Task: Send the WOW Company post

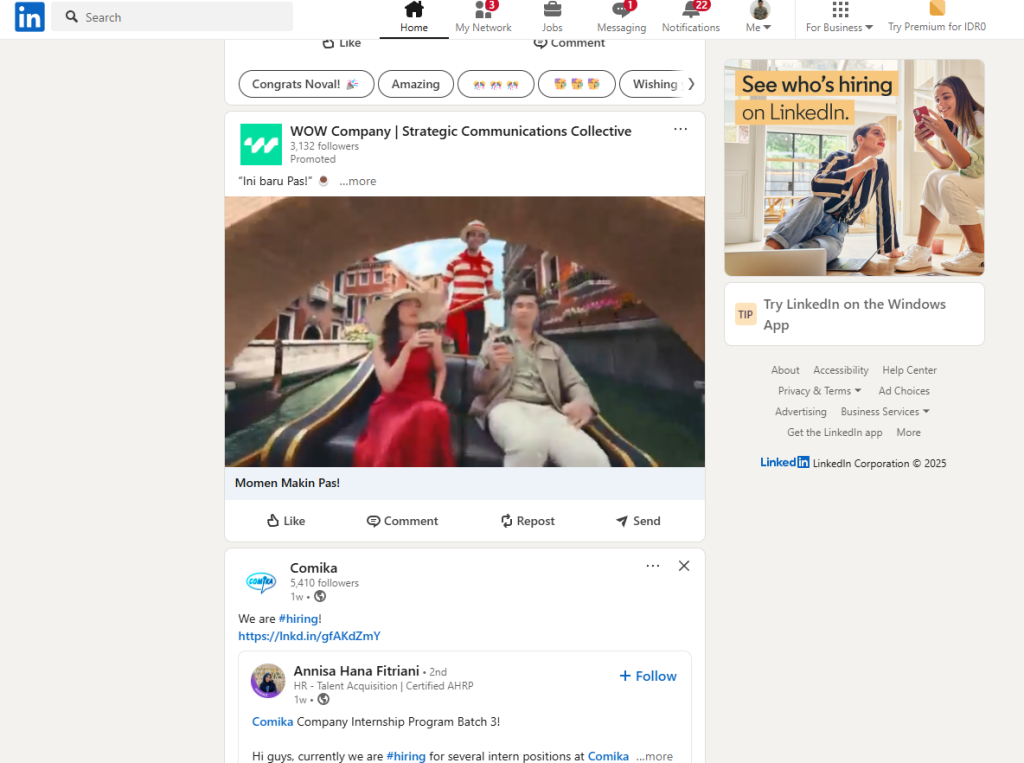Action: 638,521
